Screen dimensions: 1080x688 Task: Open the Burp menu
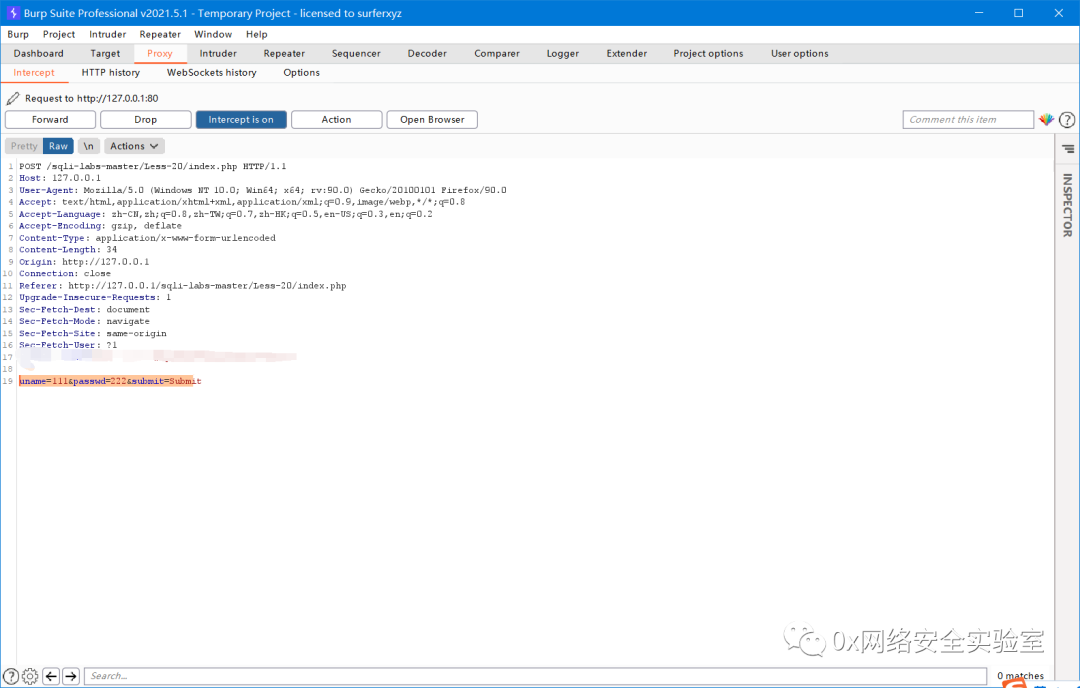pos(18,34)
